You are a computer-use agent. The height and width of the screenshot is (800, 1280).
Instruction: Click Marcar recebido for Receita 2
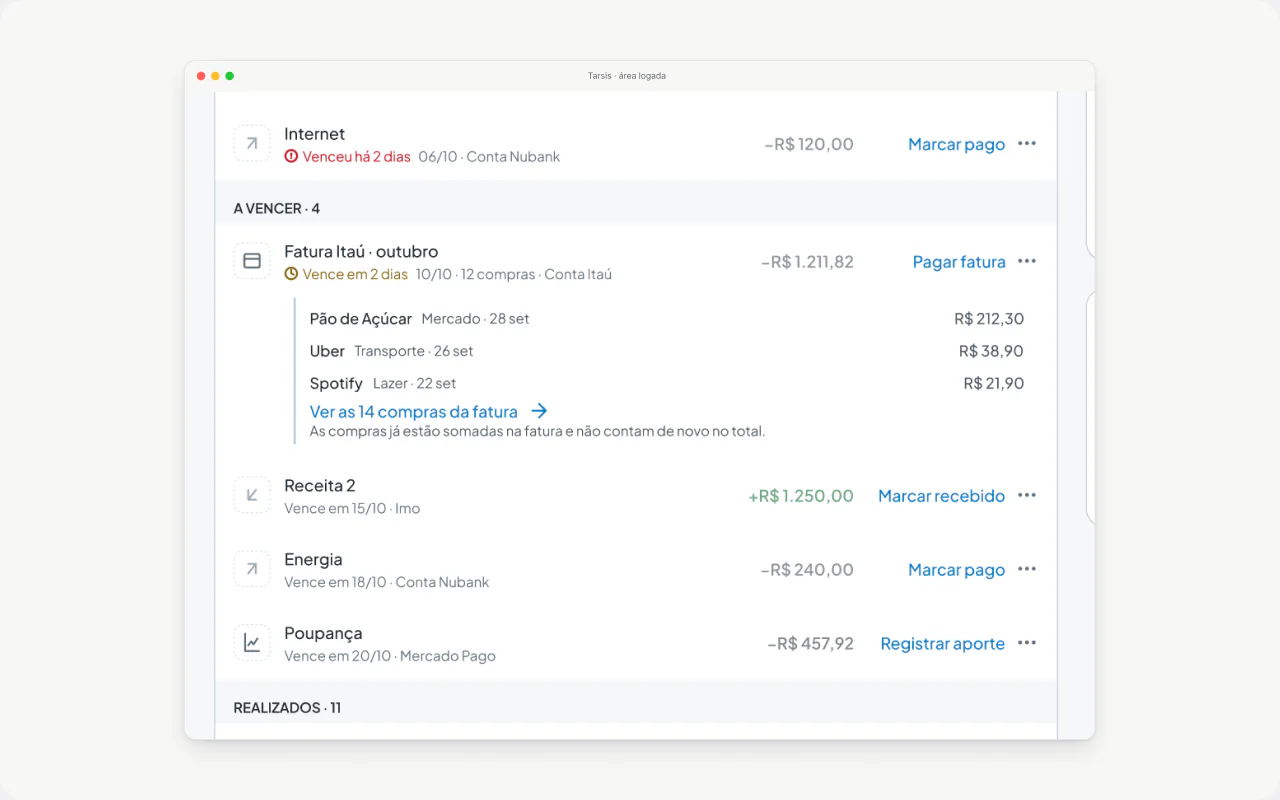pos(941,496)
